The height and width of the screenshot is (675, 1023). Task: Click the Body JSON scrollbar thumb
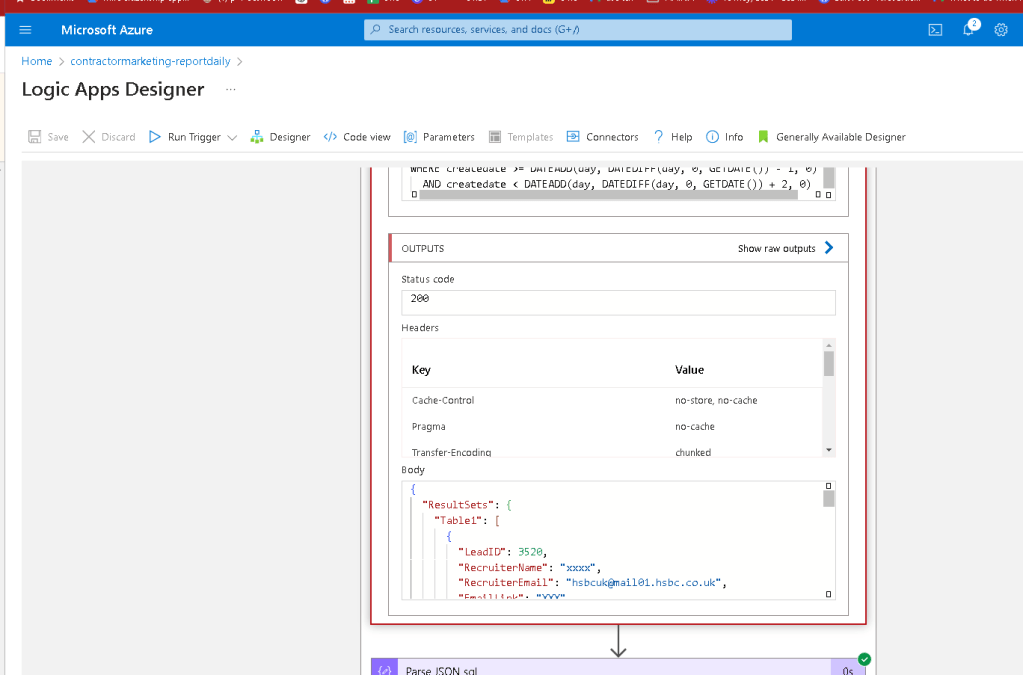829,499
